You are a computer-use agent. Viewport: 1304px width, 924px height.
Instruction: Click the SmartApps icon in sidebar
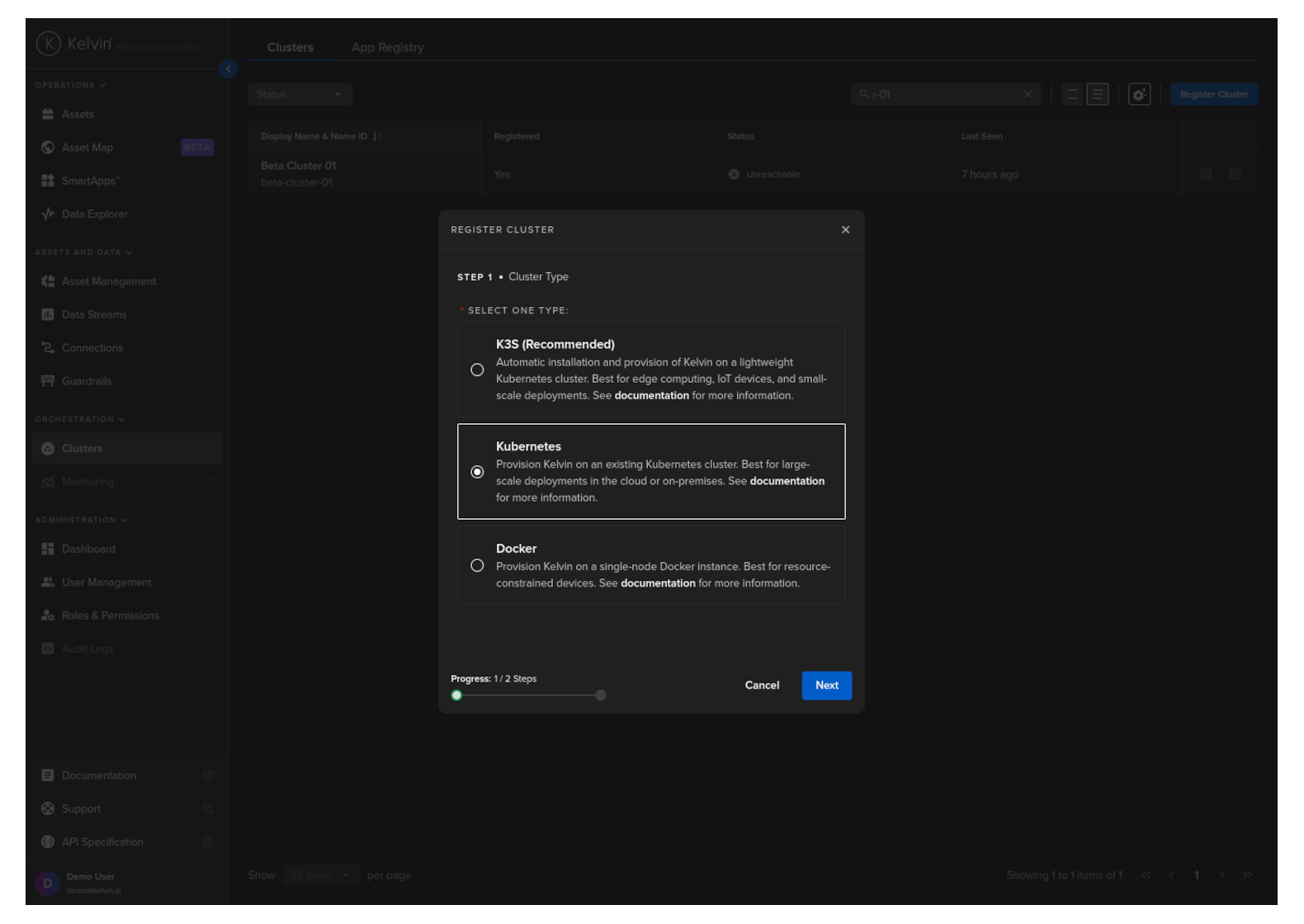[x=48, y=181]
